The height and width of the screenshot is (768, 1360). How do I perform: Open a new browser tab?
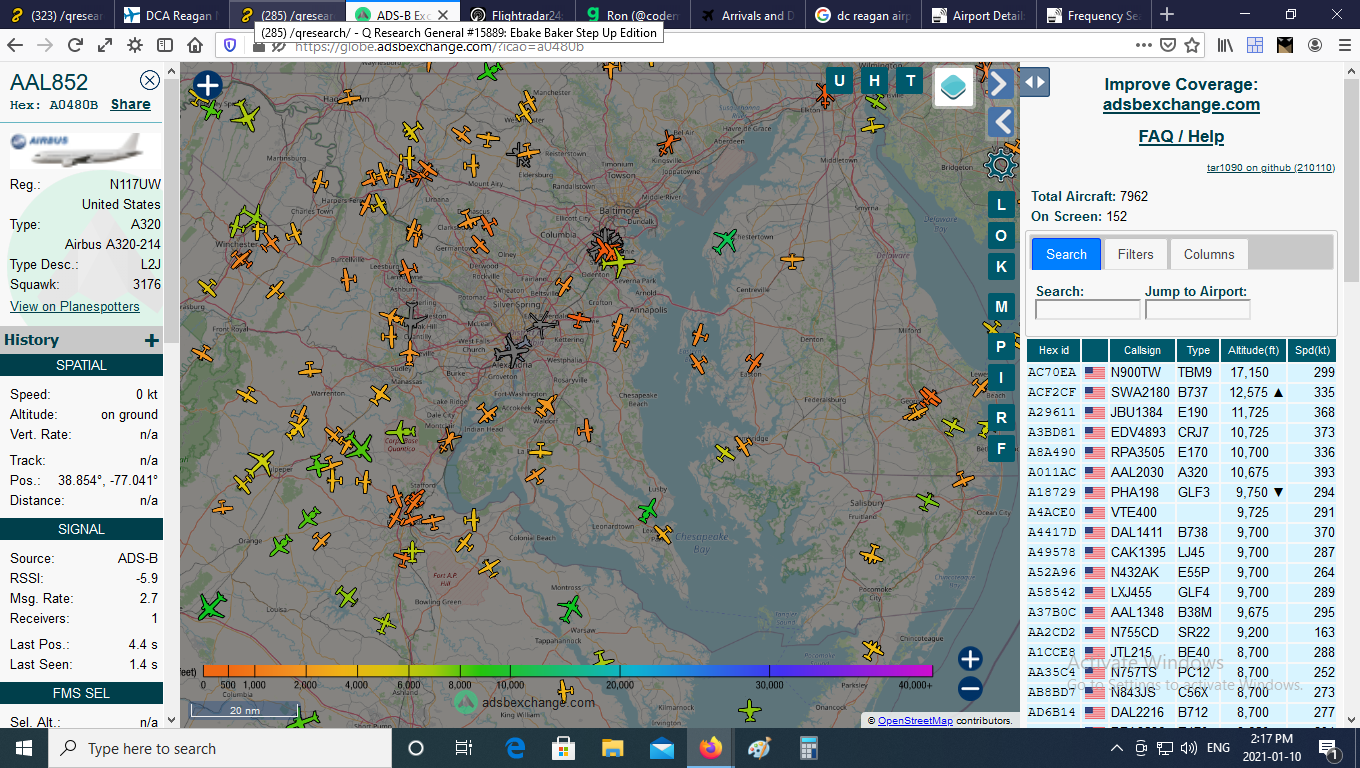[x=1166, y=15]
